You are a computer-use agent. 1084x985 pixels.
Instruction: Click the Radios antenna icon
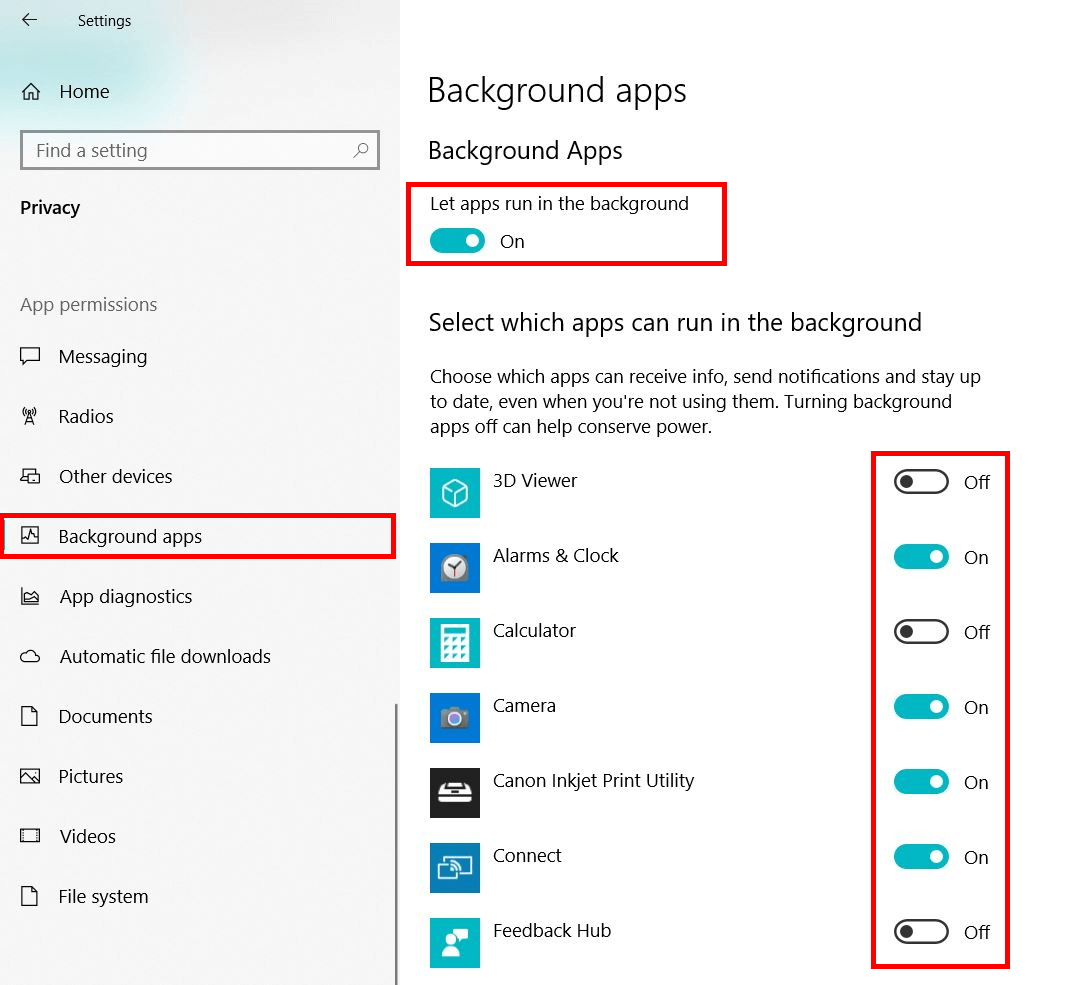(29, 415)
